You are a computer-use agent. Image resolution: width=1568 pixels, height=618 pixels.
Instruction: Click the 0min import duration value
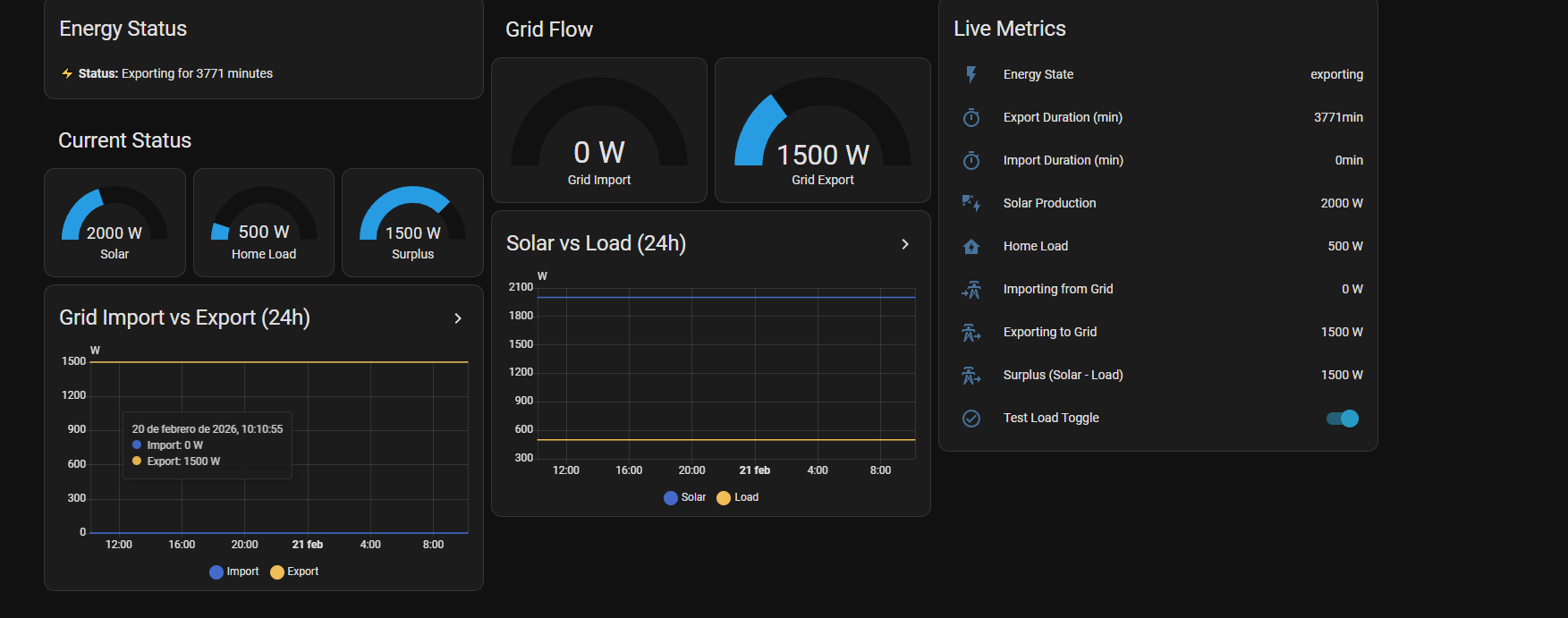pos(1349,160)
